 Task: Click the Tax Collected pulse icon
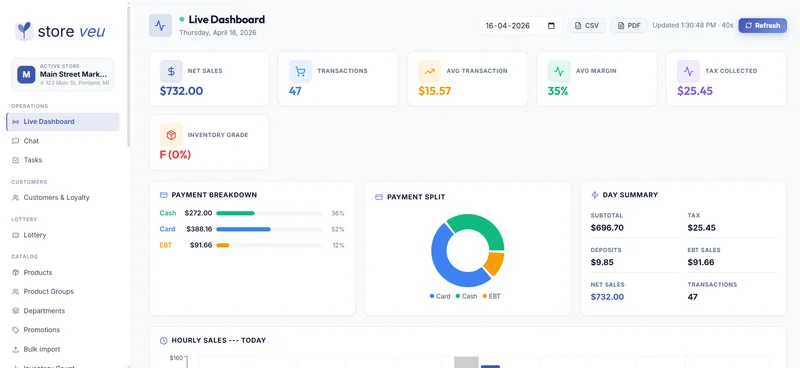[x=688, y=71]
